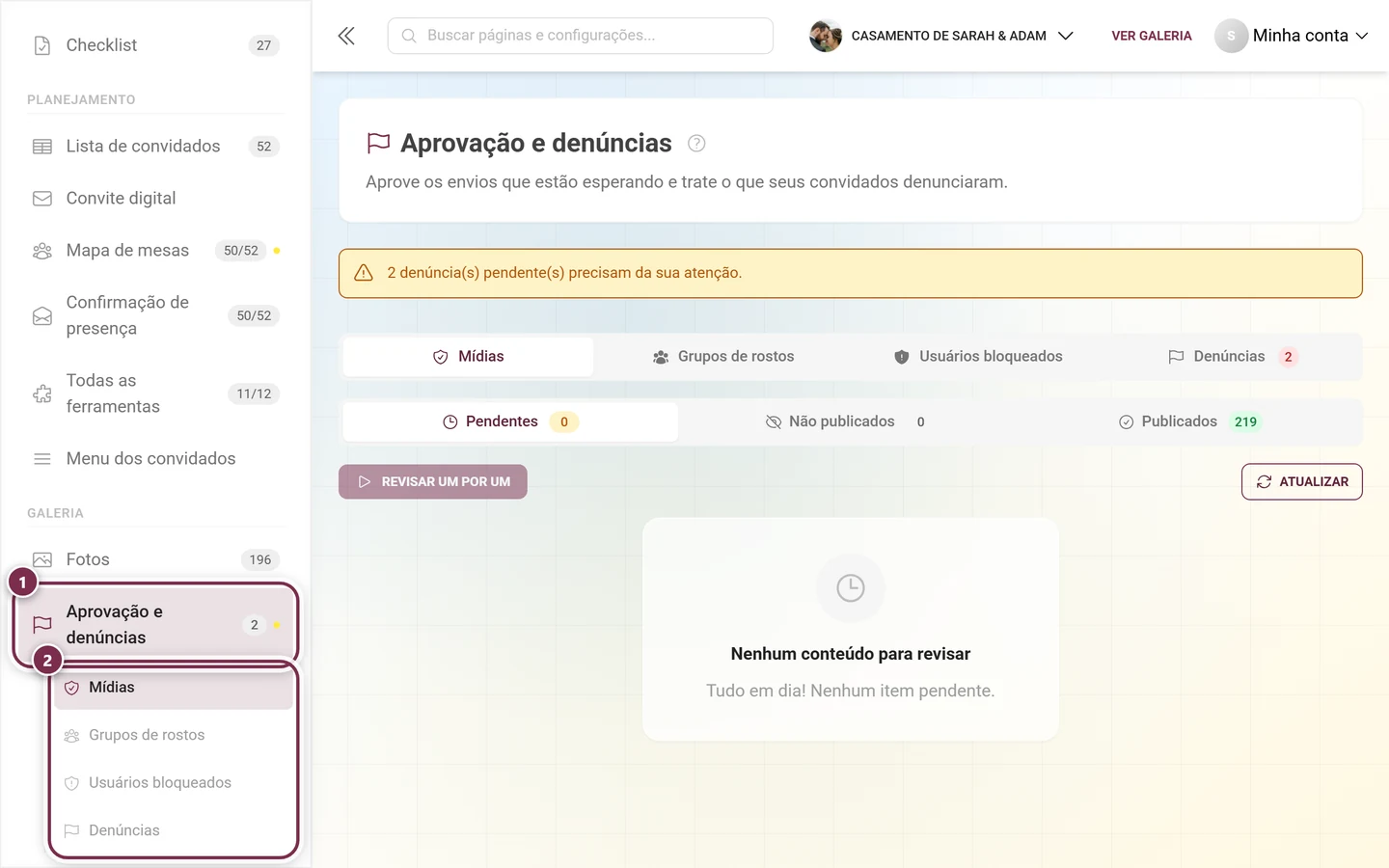Select the Pendentes filter tab

510,422
